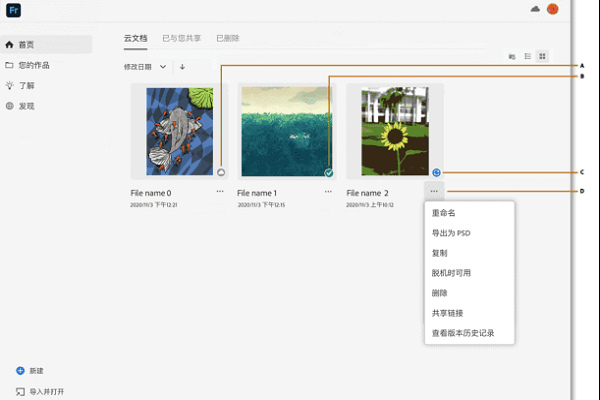Open more options for File name 0

point(219,191)
